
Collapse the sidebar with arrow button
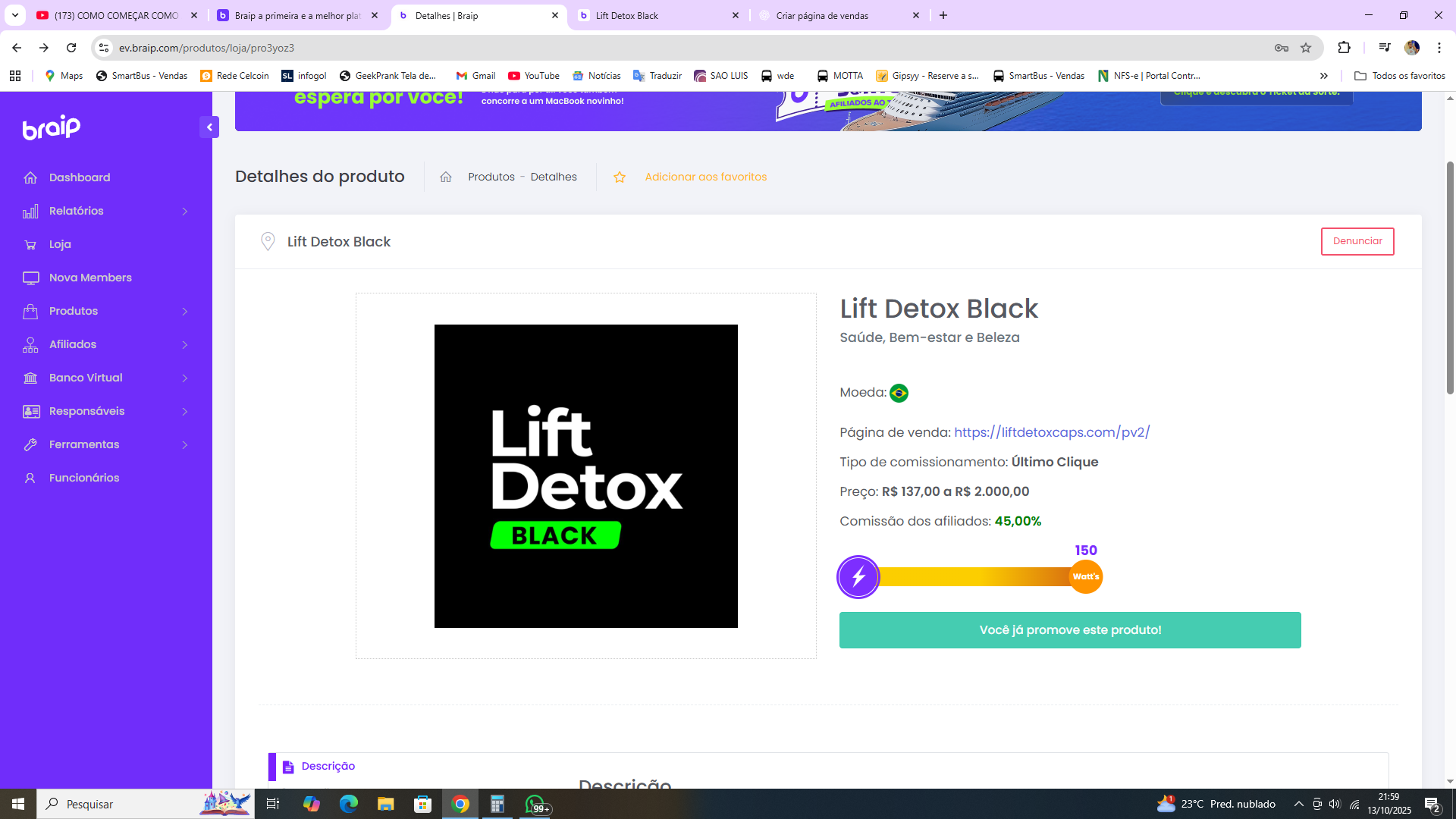[209, 127]
